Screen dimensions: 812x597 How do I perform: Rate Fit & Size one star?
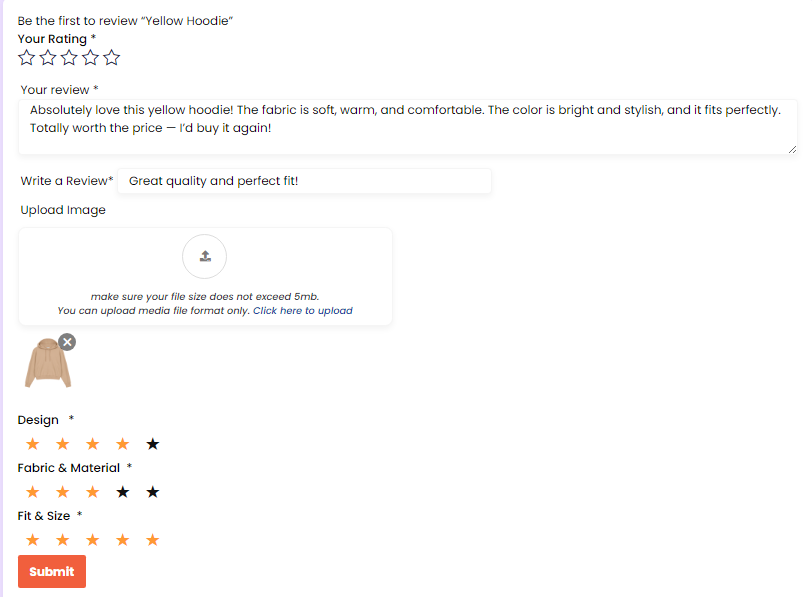click(33, 540)
